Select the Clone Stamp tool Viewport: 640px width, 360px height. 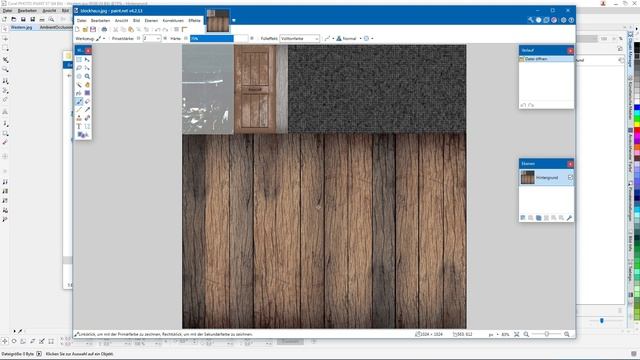click(x=79, y=118)
